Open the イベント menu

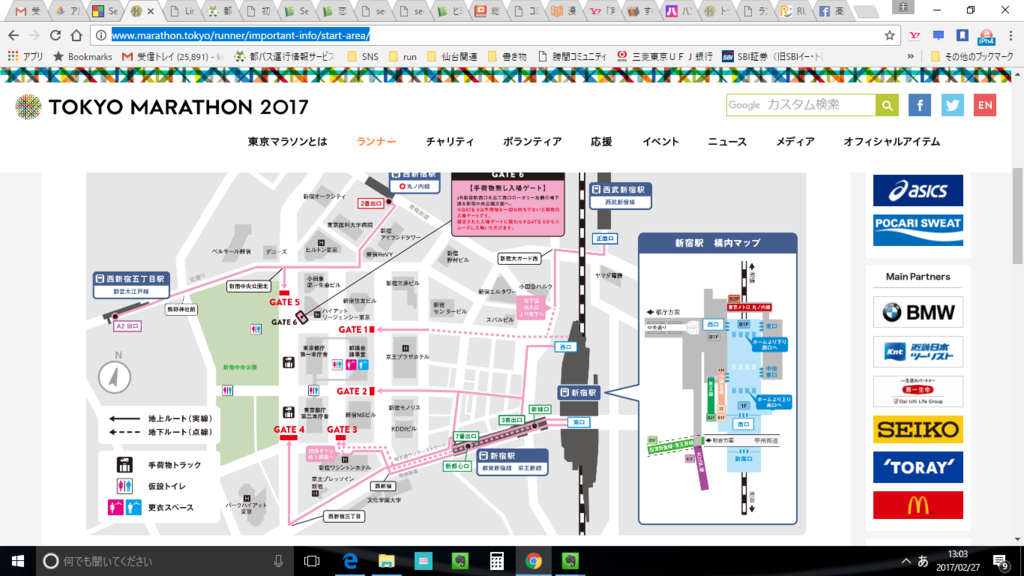660,142
